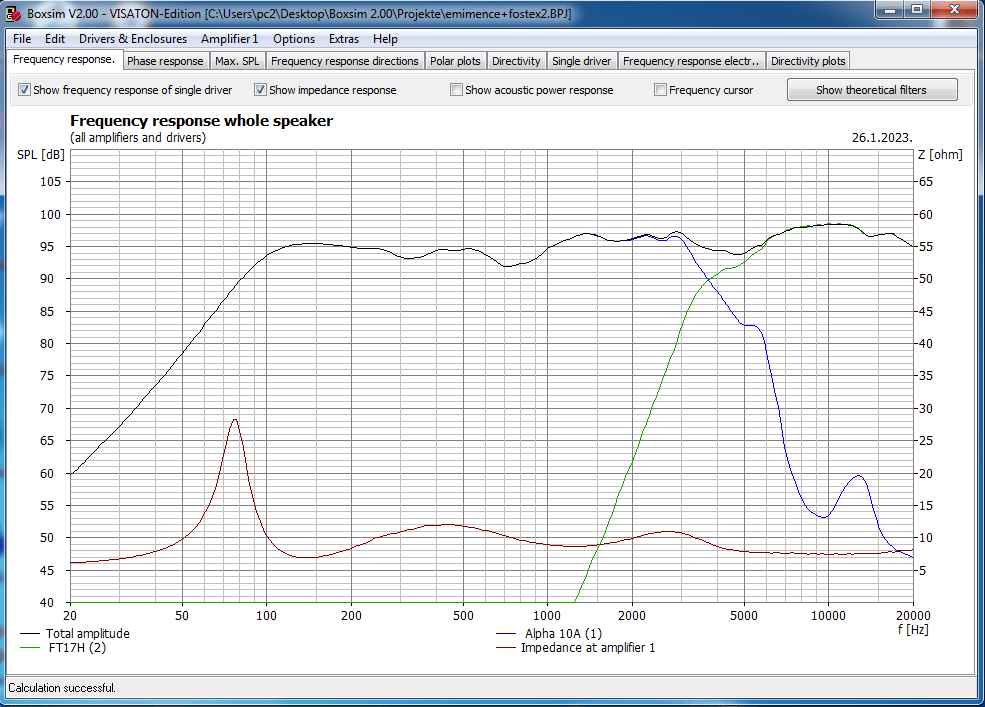The image size is (985, 707).
Task: Select the Frequency response tab
Action: point(64,60)
